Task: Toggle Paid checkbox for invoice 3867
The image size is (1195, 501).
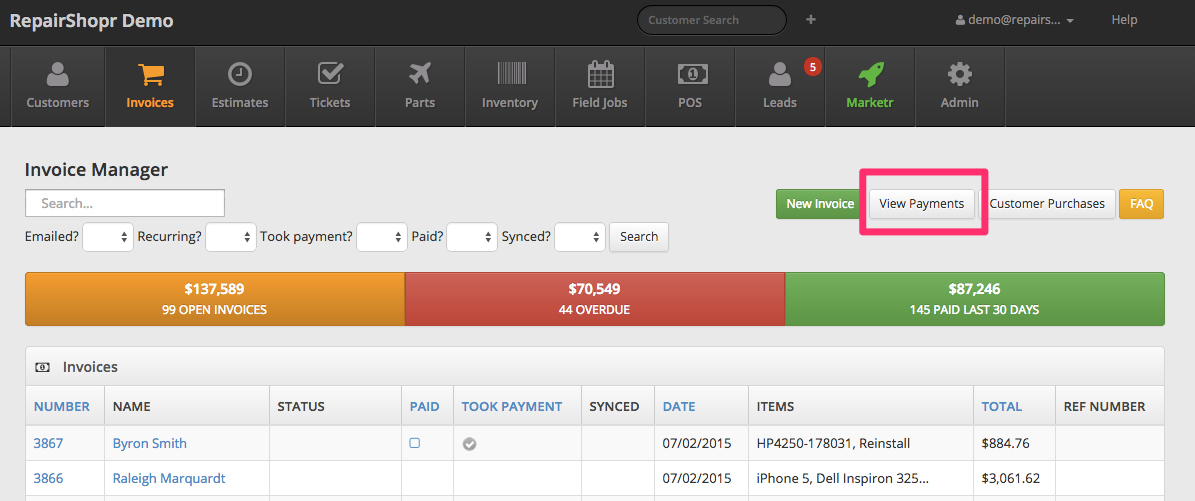Action: point(415,443)
